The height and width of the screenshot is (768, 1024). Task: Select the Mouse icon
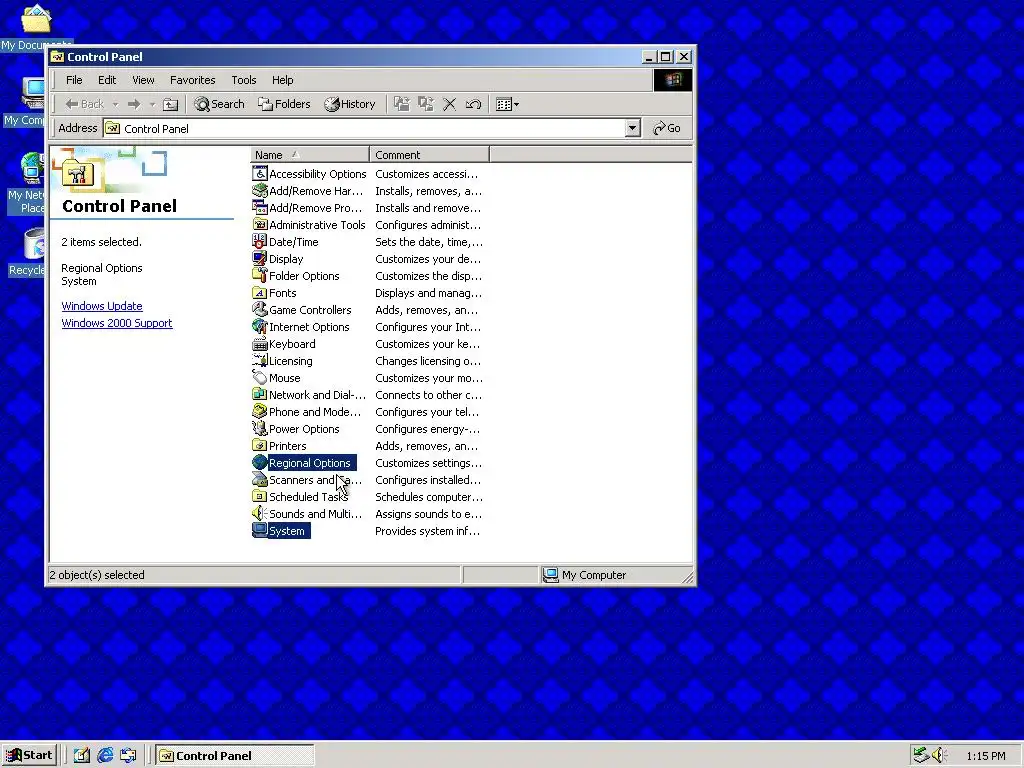(x=259, y=377)
